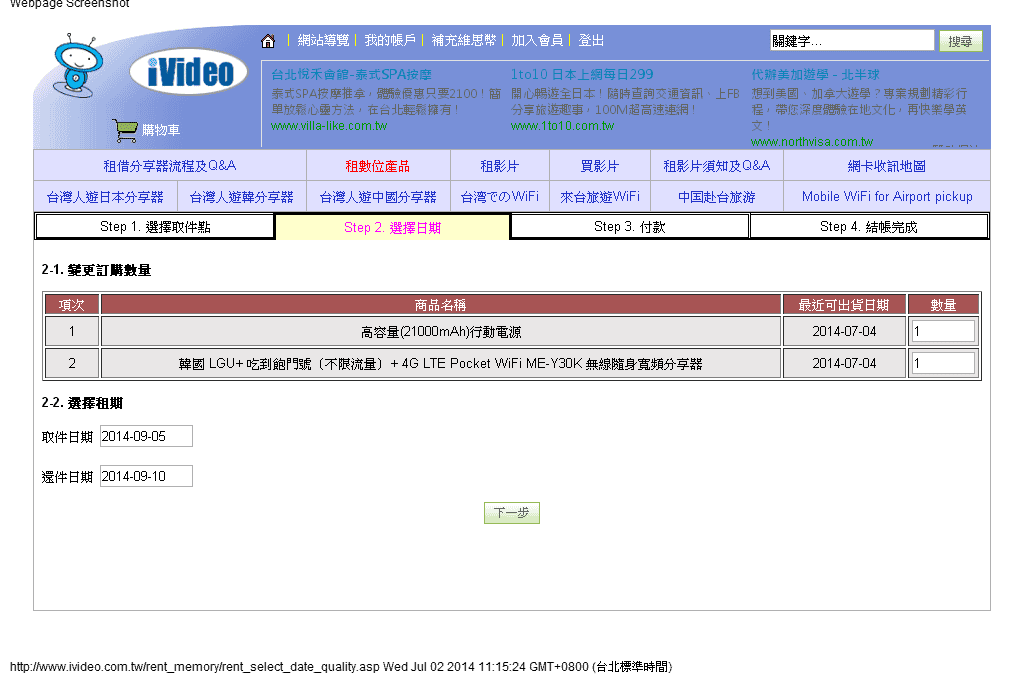Open 我的帳戶 from the top menu

[390, 41]
